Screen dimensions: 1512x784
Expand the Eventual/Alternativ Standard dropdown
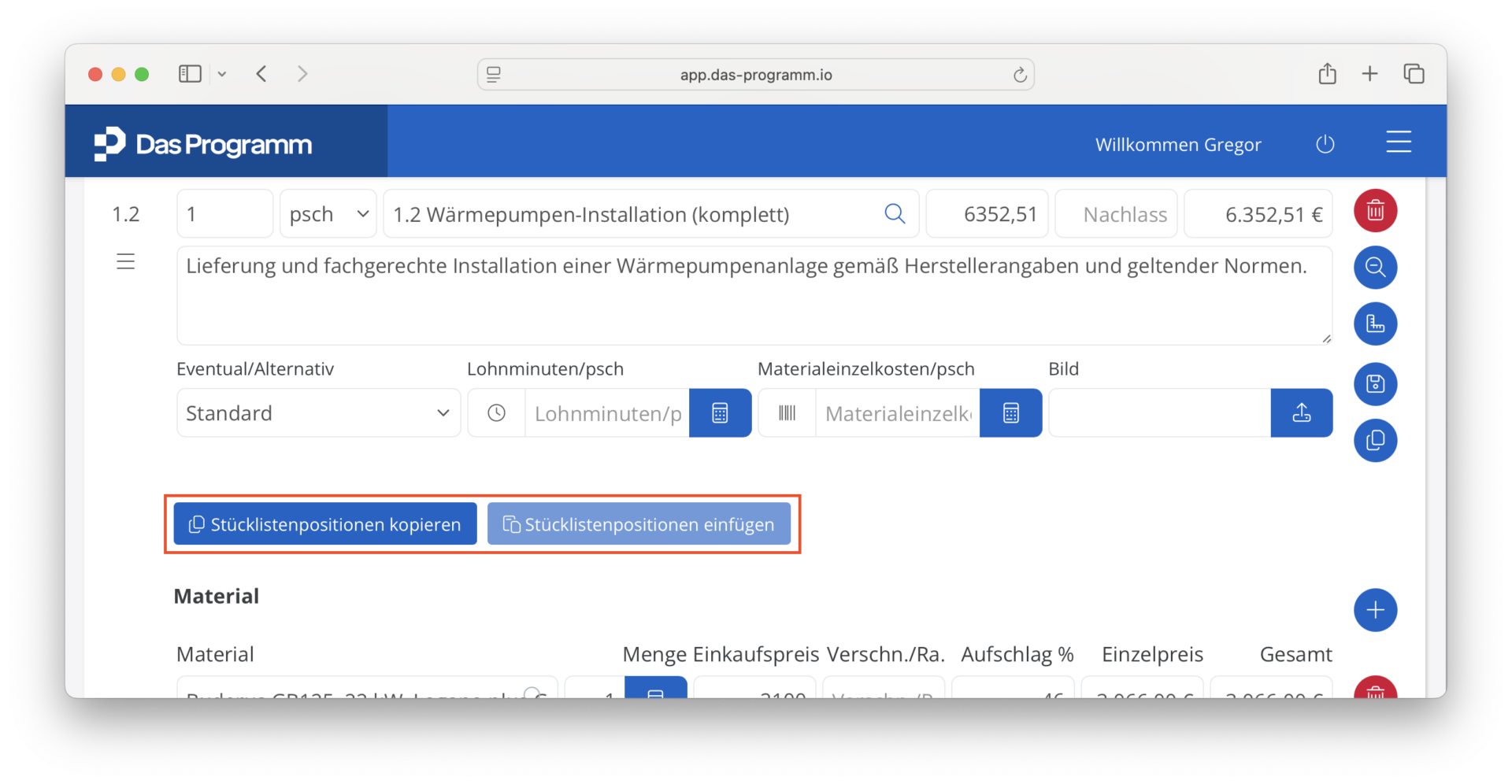pos(318,413)
